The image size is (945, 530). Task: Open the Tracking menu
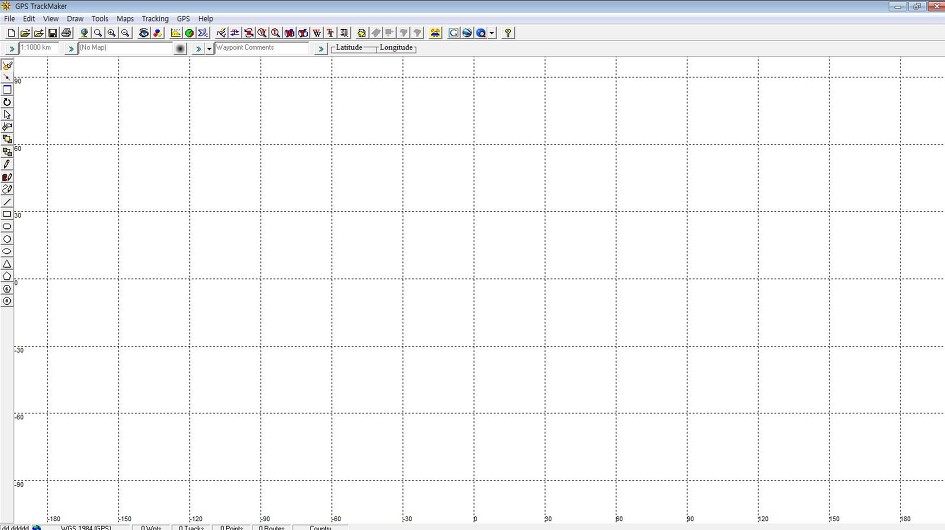155,19
